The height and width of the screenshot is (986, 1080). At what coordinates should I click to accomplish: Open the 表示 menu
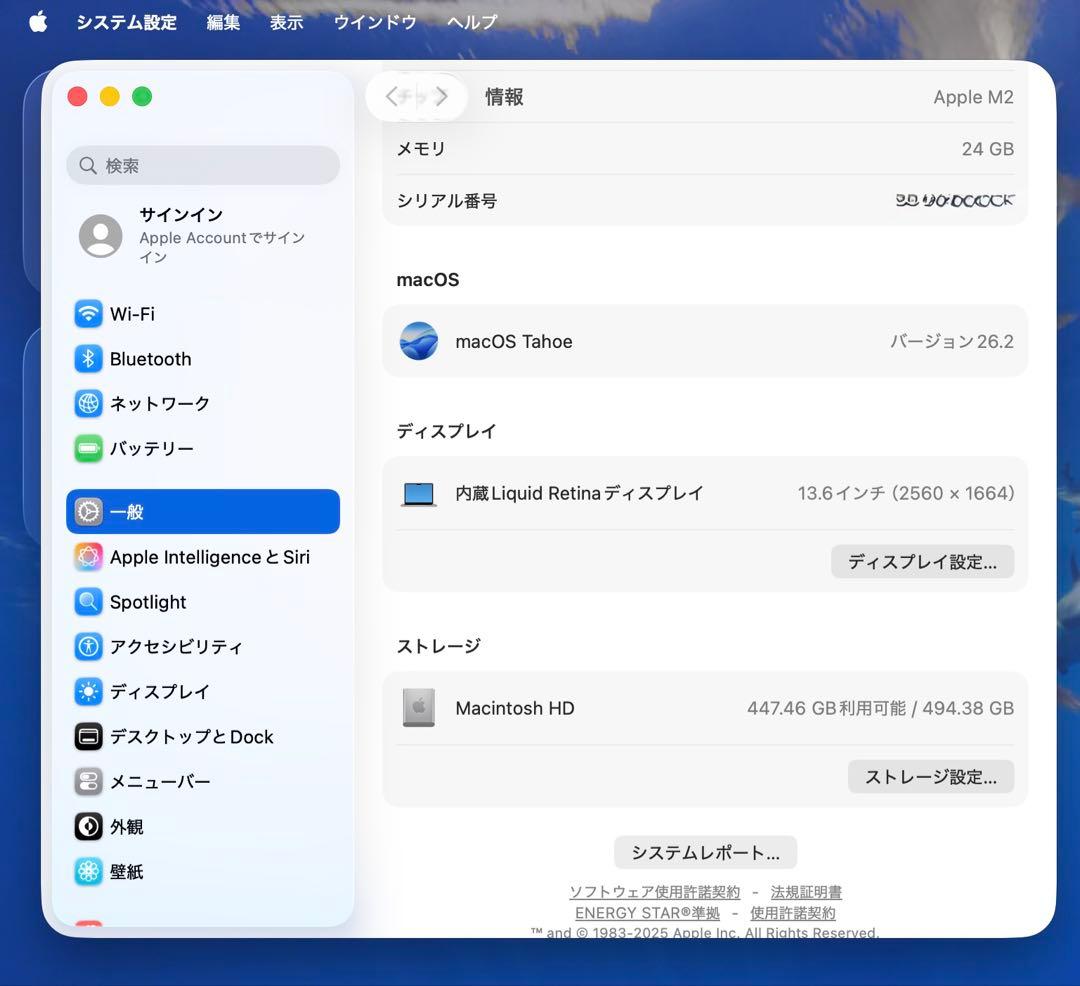[287, 22]
